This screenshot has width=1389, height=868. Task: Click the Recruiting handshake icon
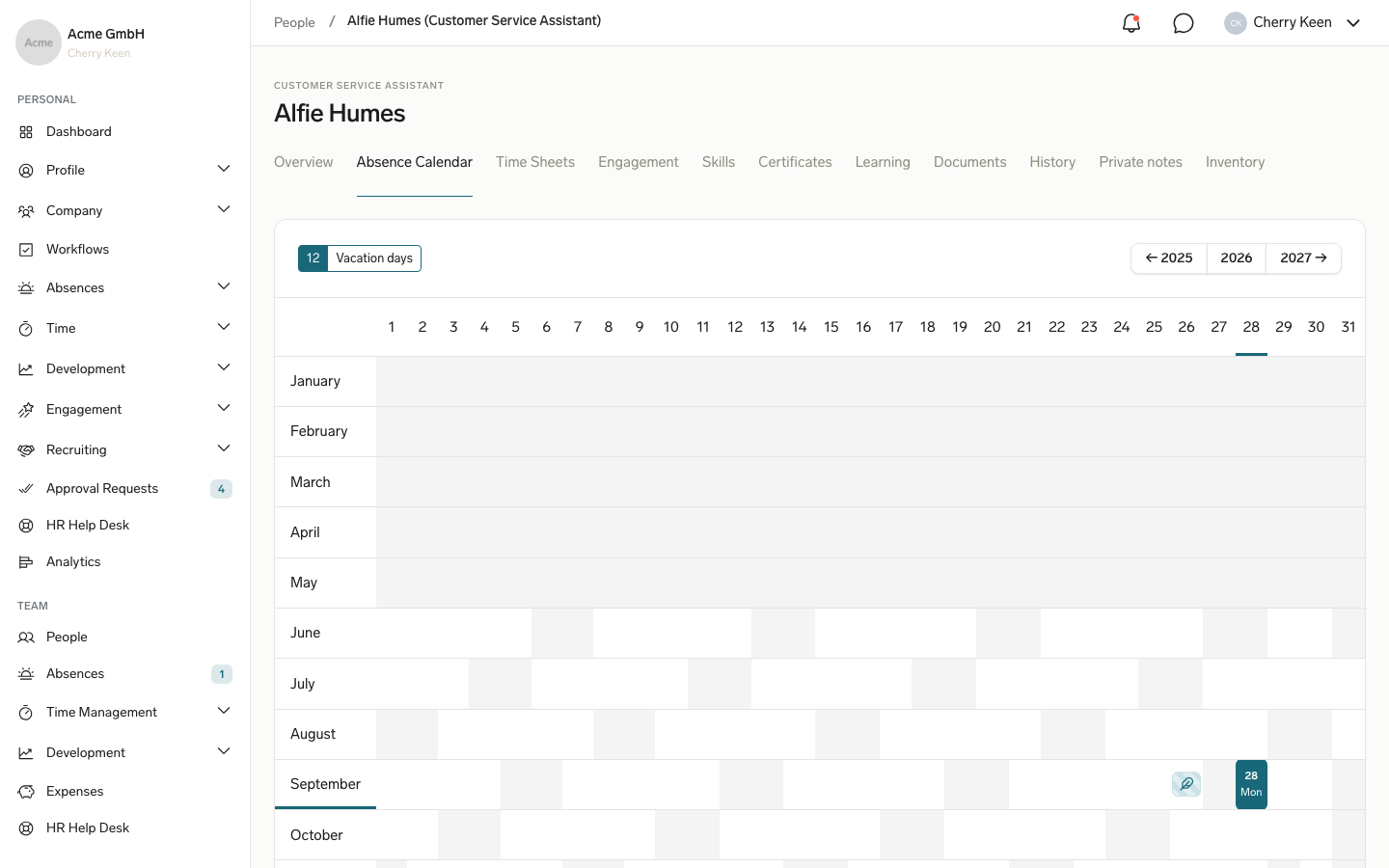(26, 450)
